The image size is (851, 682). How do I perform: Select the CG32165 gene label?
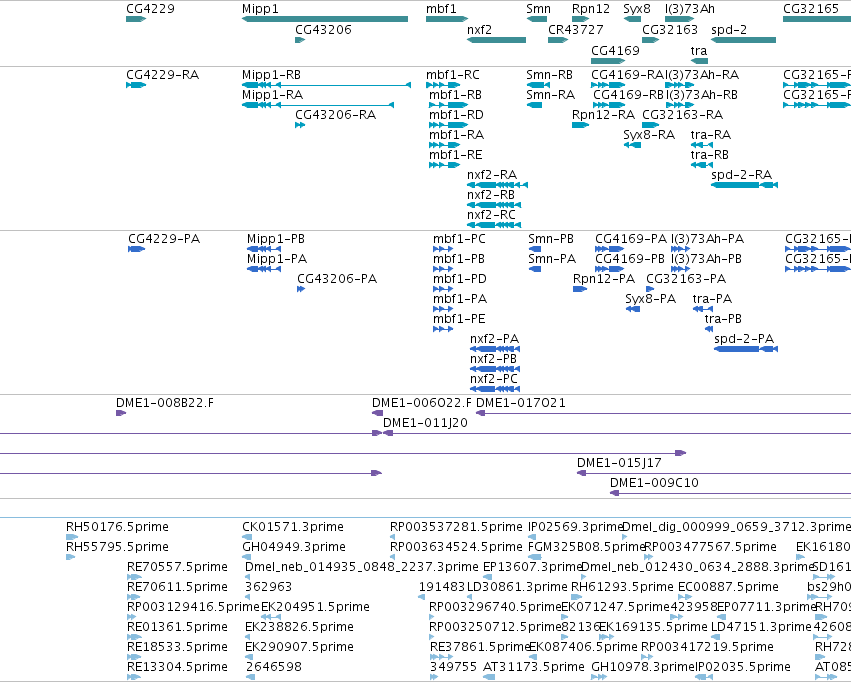coord(811,9)
